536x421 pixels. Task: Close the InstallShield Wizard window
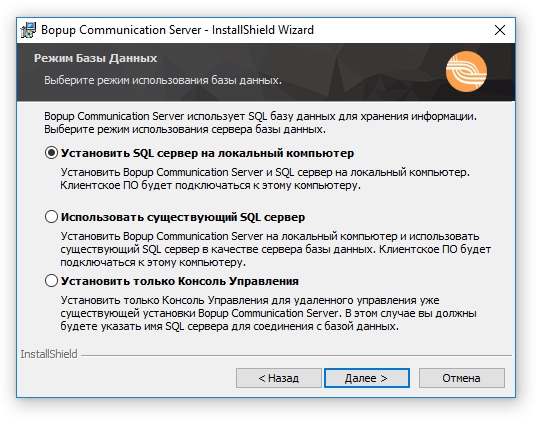pos(500,30)
